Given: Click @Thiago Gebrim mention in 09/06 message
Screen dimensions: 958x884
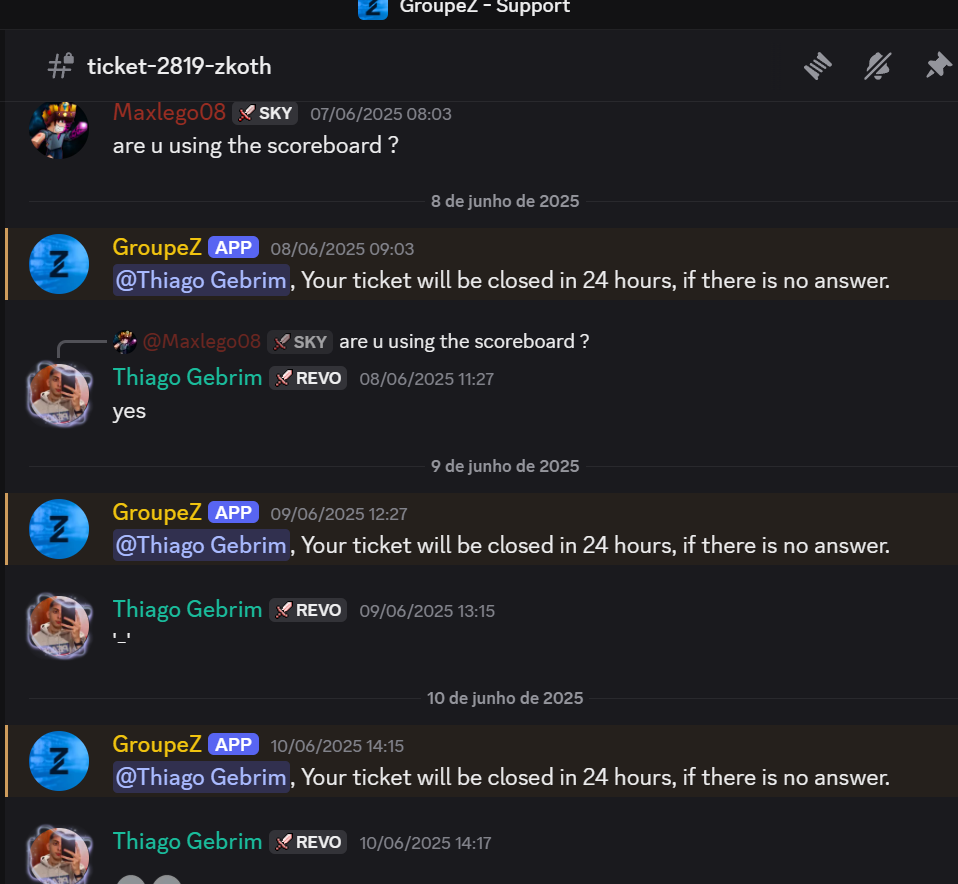Looking at the screenshot, I should click(201, 545).
